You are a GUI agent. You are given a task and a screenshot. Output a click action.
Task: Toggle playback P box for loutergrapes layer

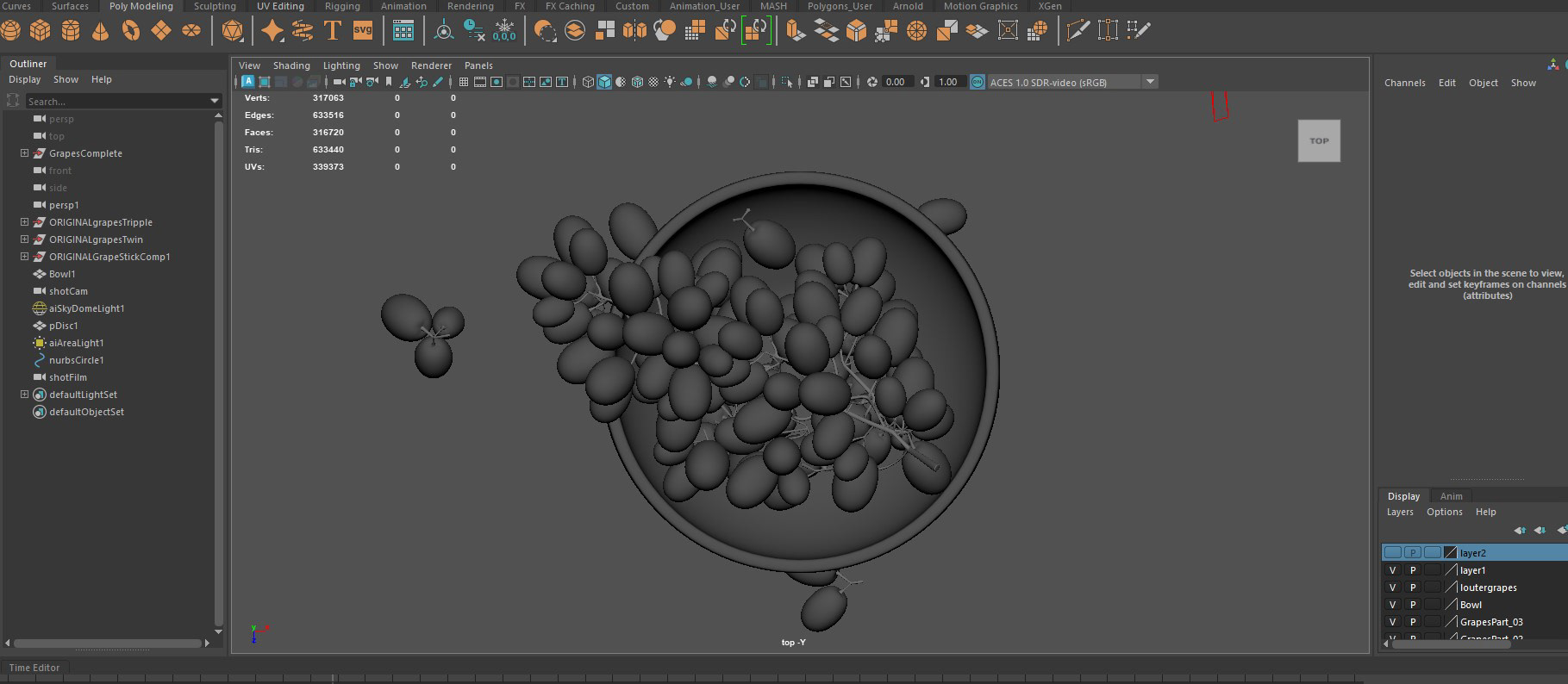[1412, 588]
